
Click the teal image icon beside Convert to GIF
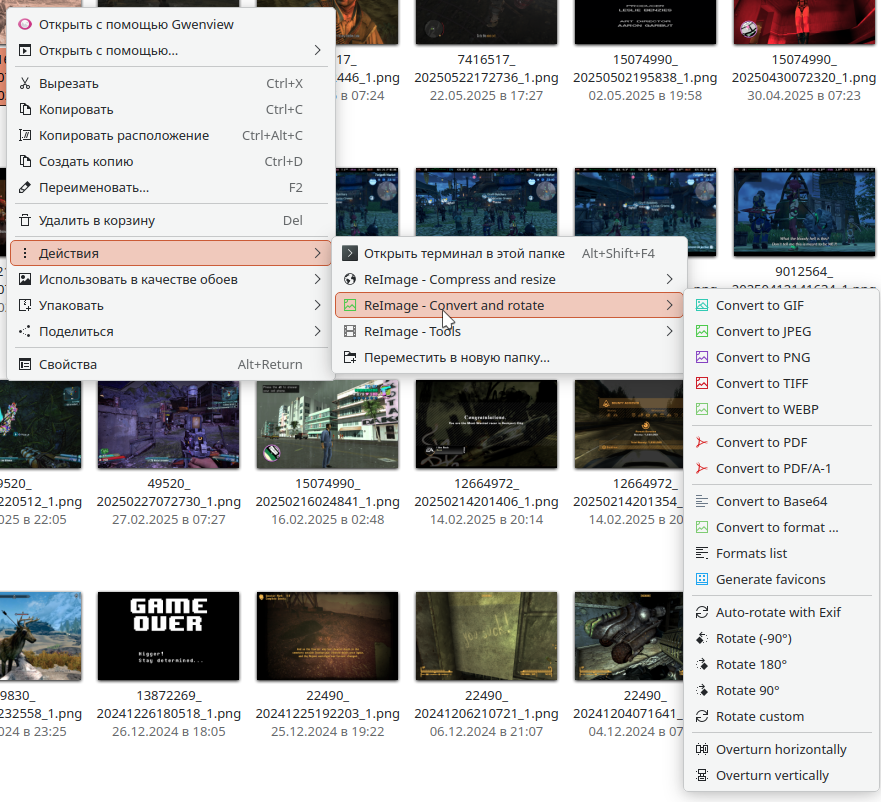(x=702, y=305)
